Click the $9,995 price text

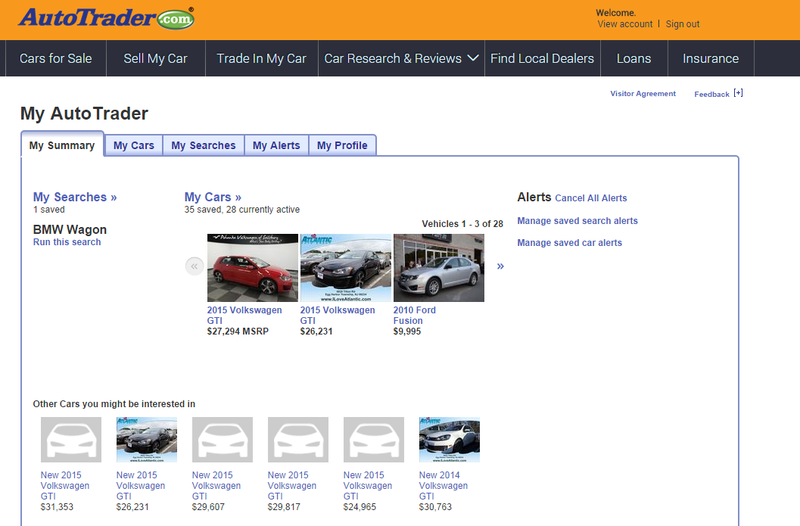point(407,331)
